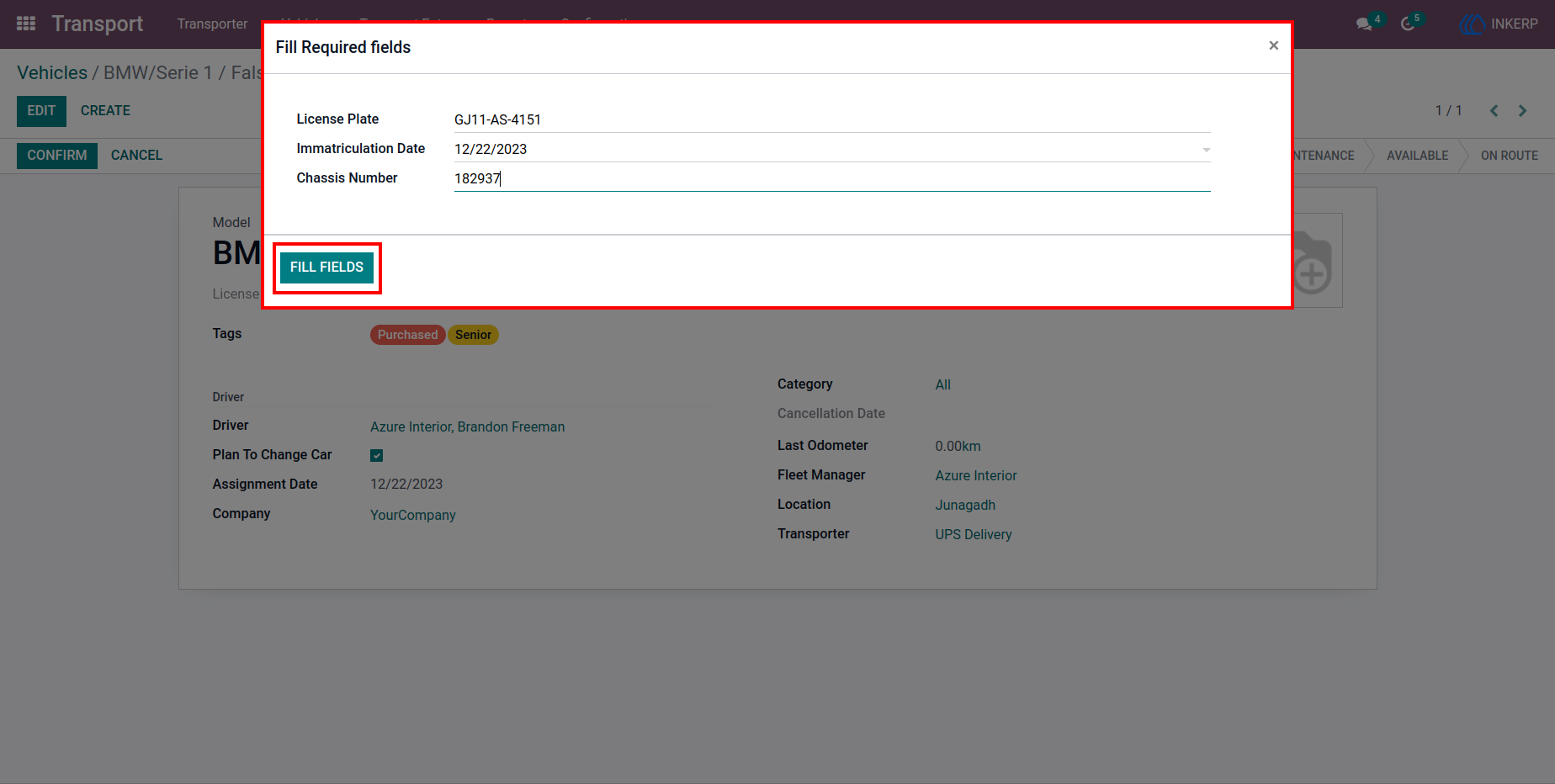Screen dimensions: 1555x784
Task: Toggle Plan To Change Car checkbox
Action: [377, 456]
